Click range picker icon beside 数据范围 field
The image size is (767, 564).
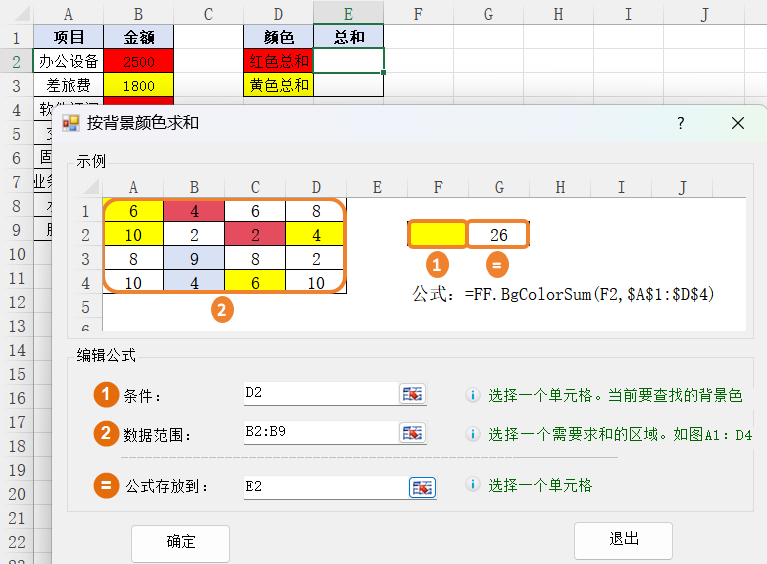click(412, 433)
